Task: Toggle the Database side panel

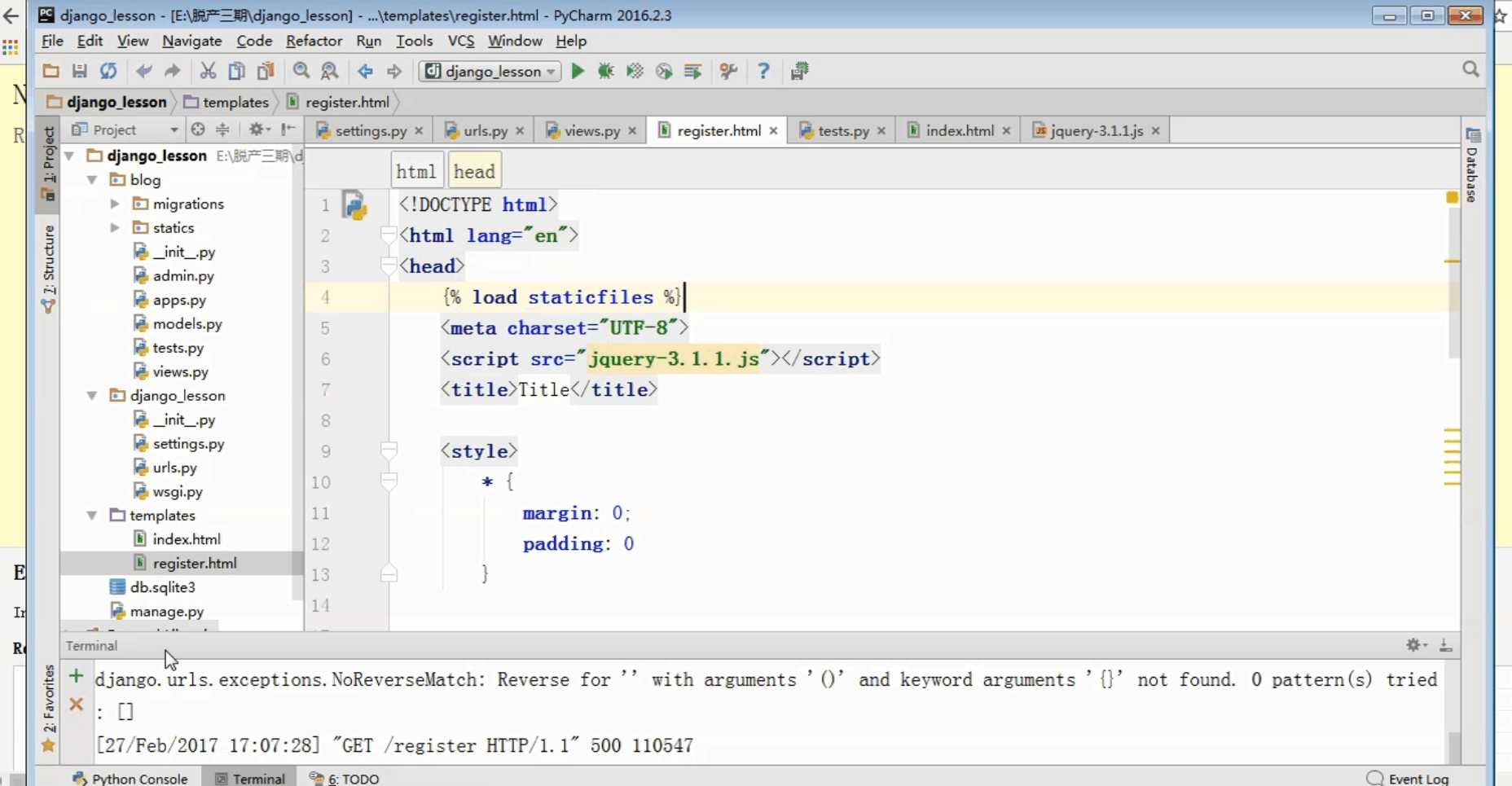Action: pyautogui.click(x=1472, y=165)
